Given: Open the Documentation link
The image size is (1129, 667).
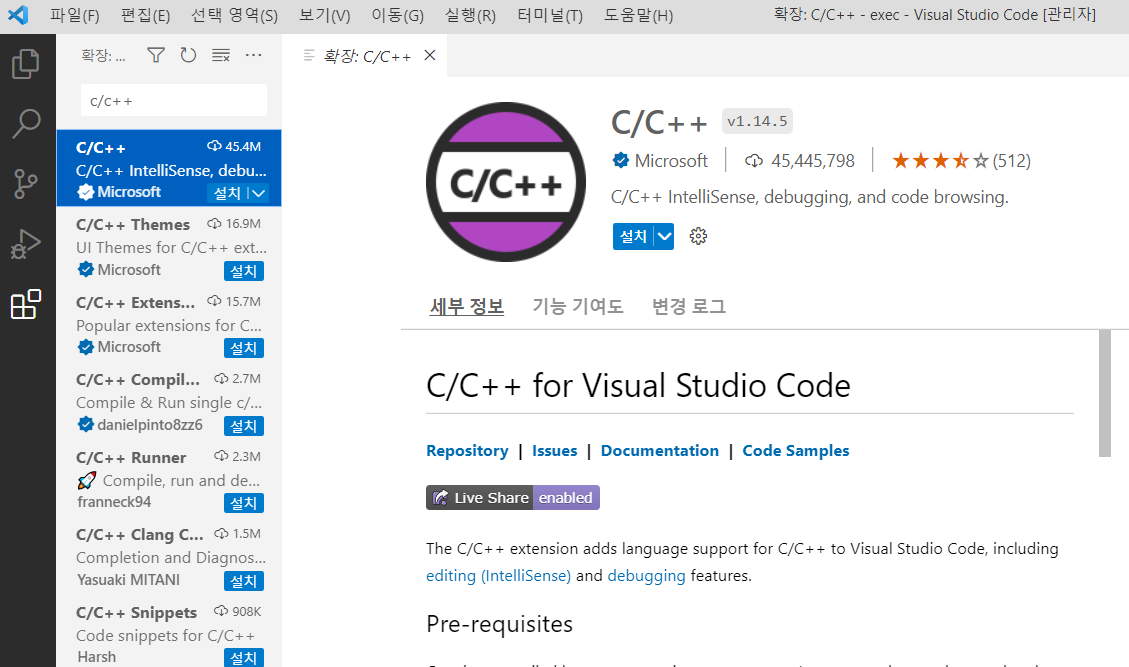Looking at the screenshot, I should [660, 450].
